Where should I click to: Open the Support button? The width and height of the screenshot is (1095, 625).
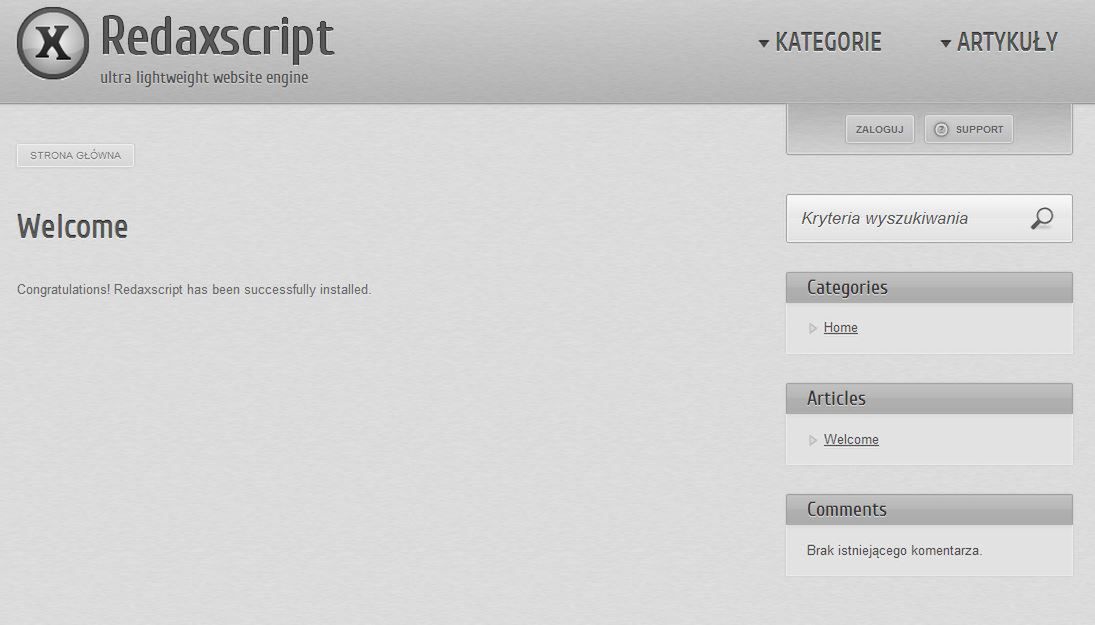969,129
